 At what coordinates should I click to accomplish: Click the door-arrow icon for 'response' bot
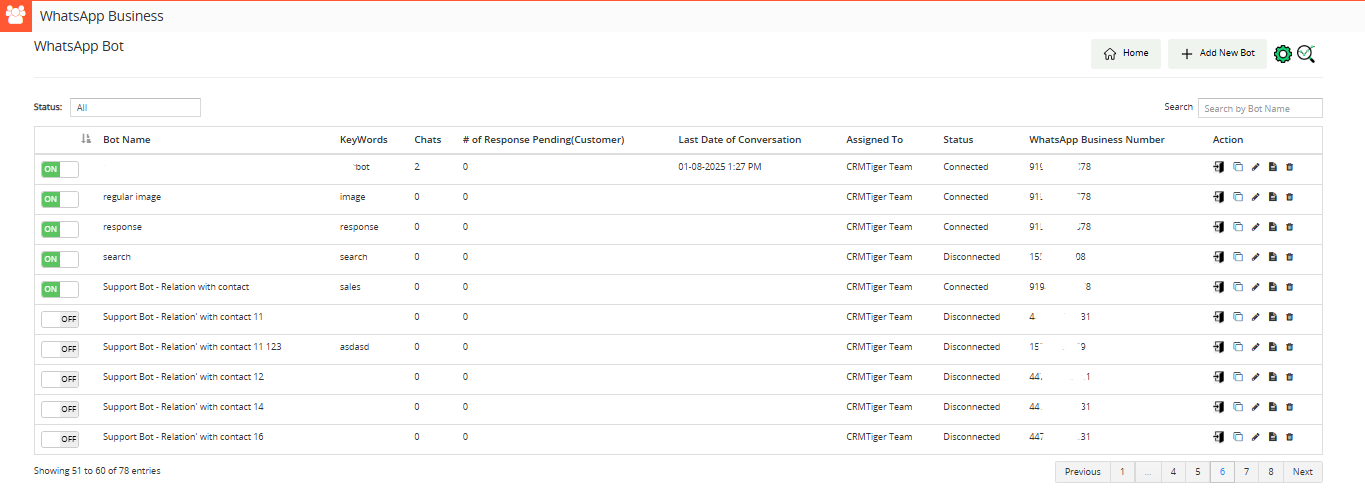[1219, 227]
